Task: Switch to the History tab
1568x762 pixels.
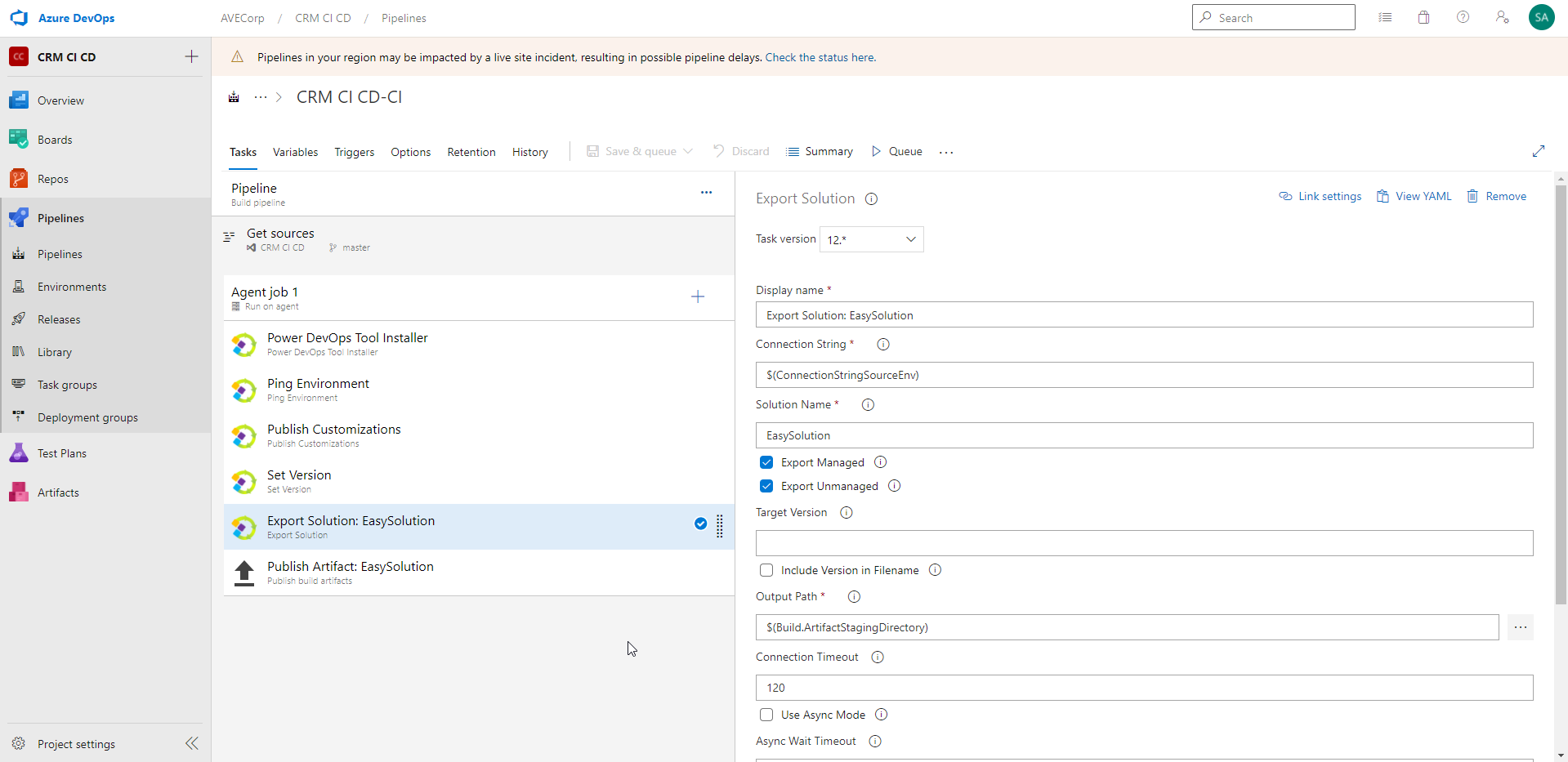Action: pos(529,152)
